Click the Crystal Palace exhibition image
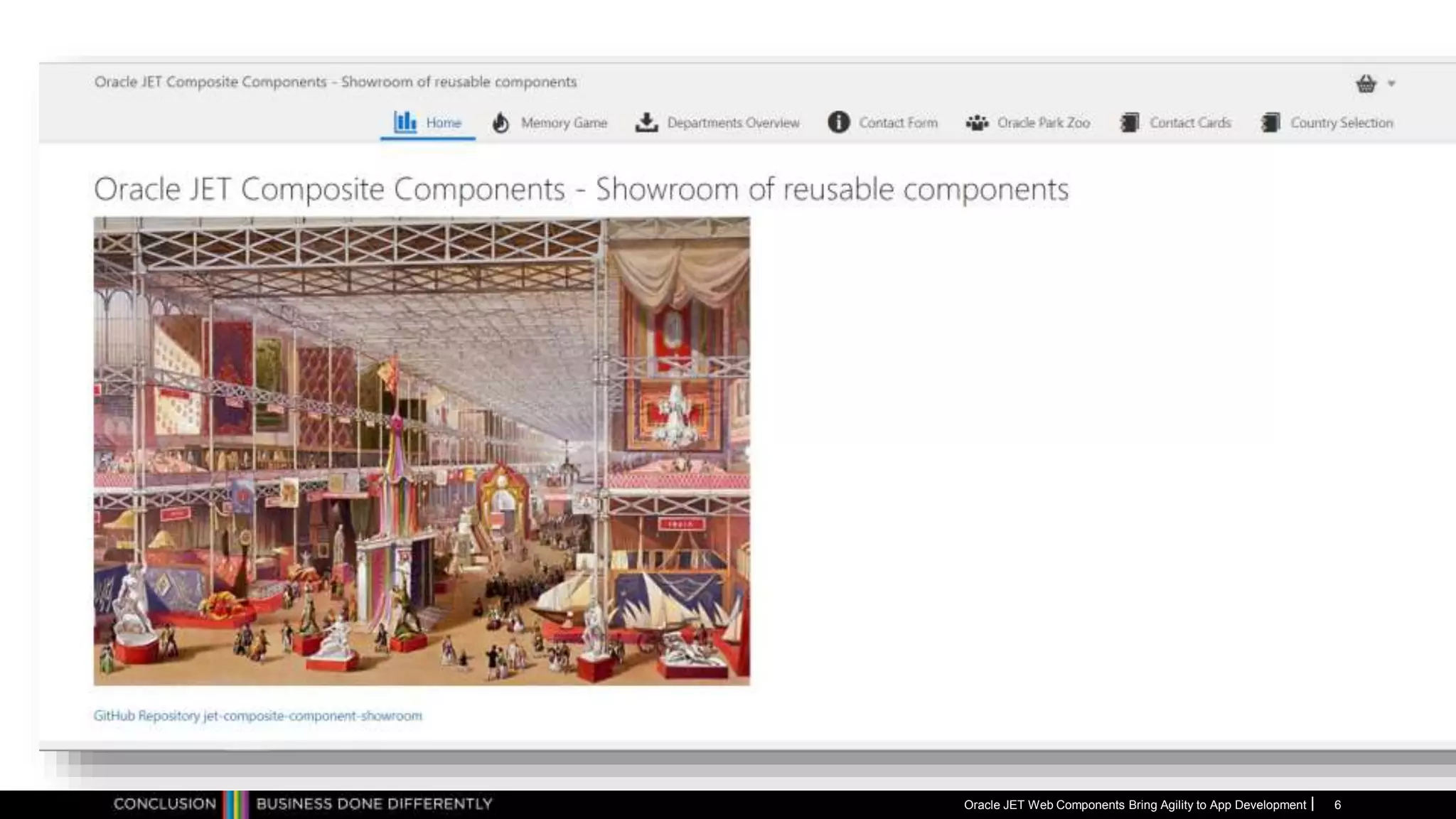This screenshot has height=819, width=1456. [422, 451]
